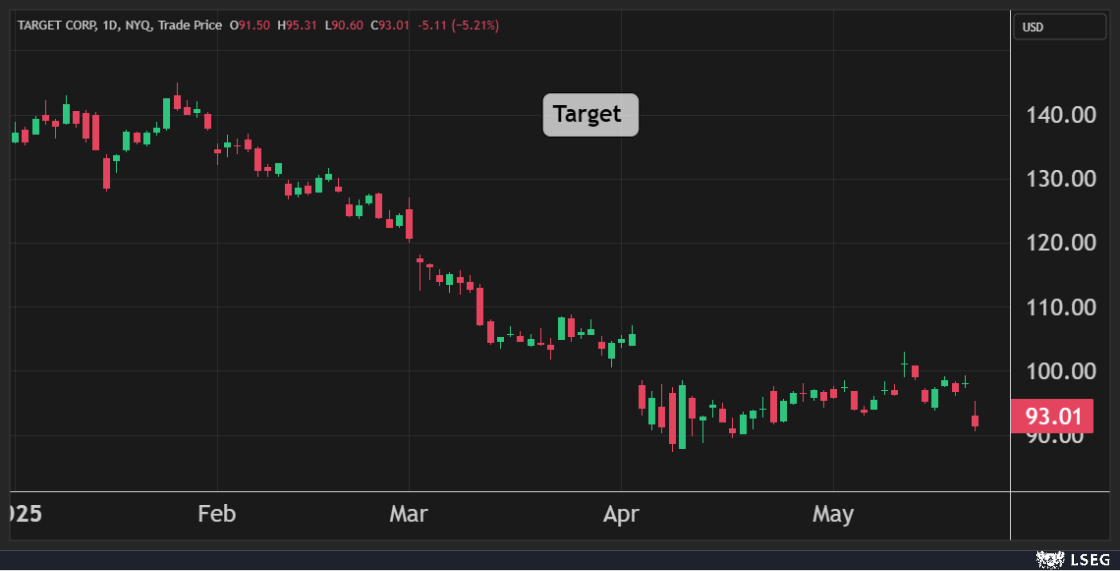Click the 120.00 price axis label
The image size is (1120, 571).
tap(1061, 243)
